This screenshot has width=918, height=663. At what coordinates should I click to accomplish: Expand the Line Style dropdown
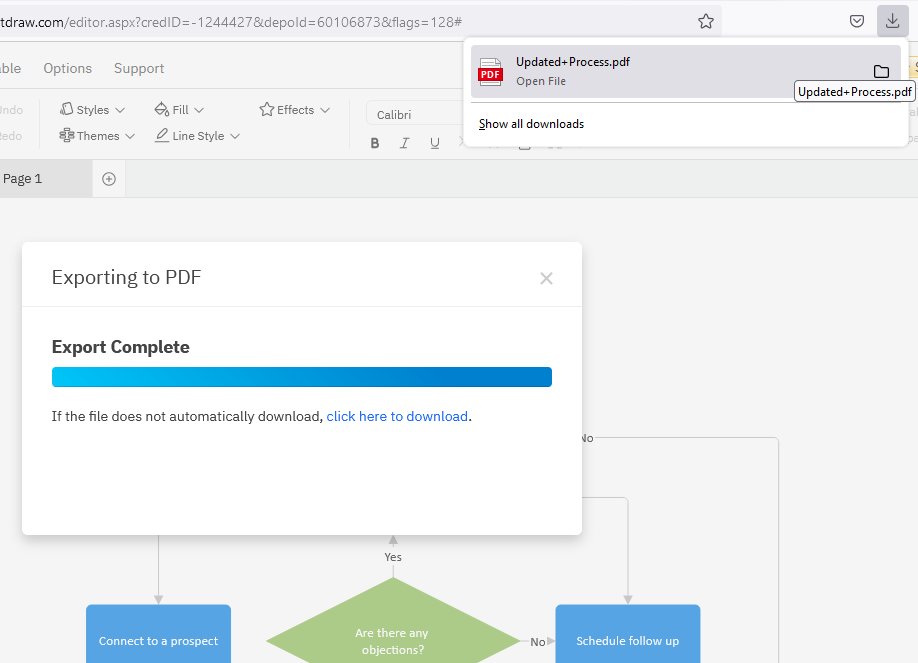(x=198, y=136)
